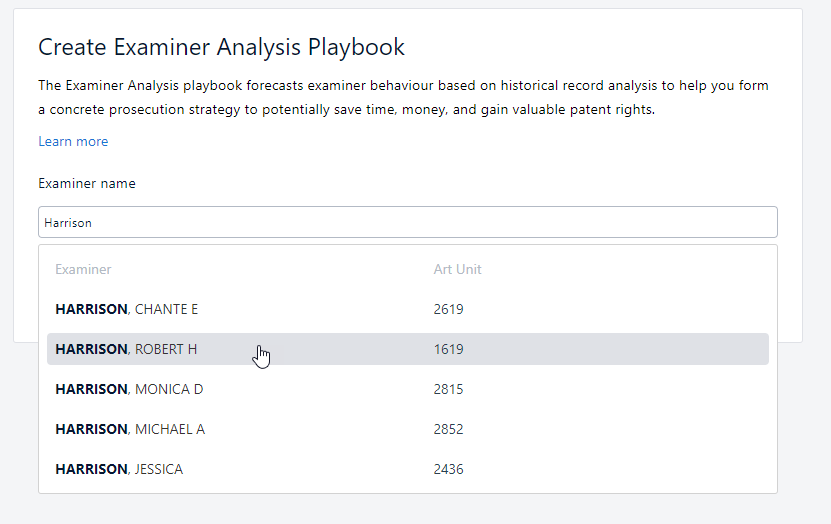
Task: Click bold HARRISON in Chante row
Action: 91,309
